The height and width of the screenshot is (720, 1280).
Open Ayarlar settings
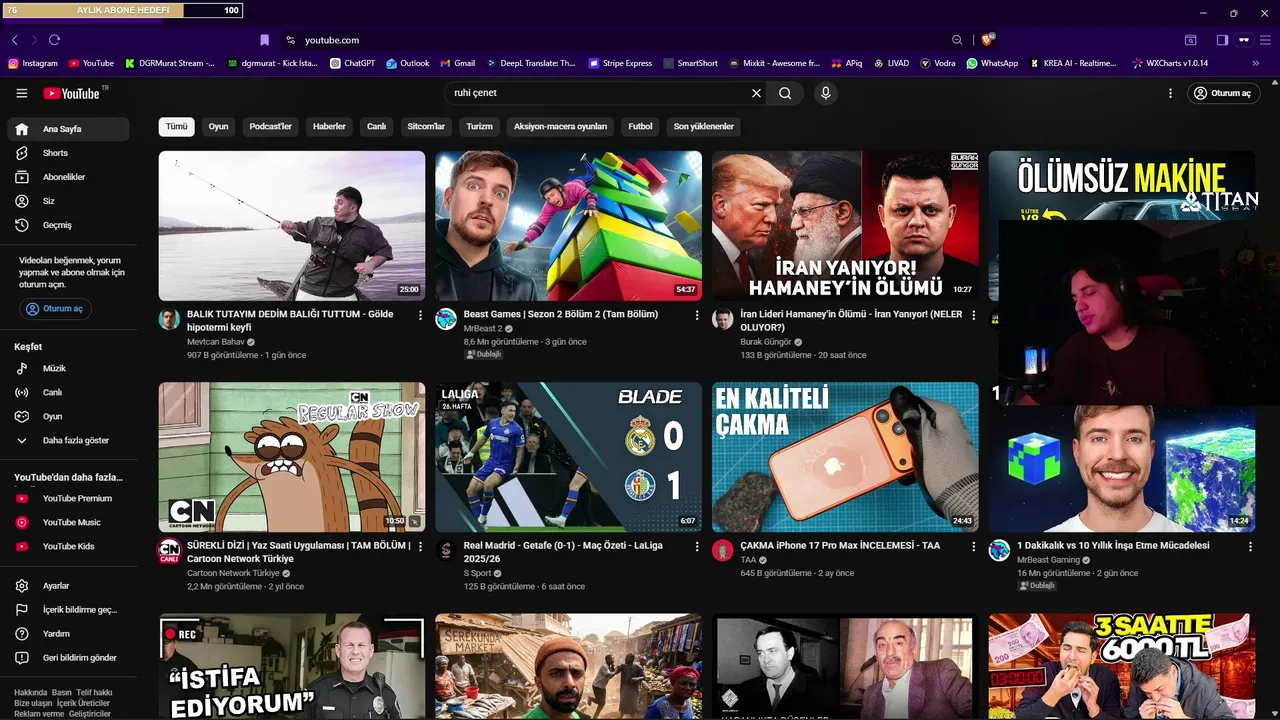click(x=68, y=586)
